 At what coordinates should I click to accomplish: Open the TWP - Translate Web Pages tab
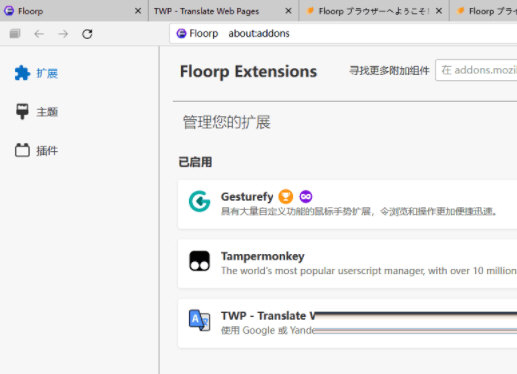[223, 11]
